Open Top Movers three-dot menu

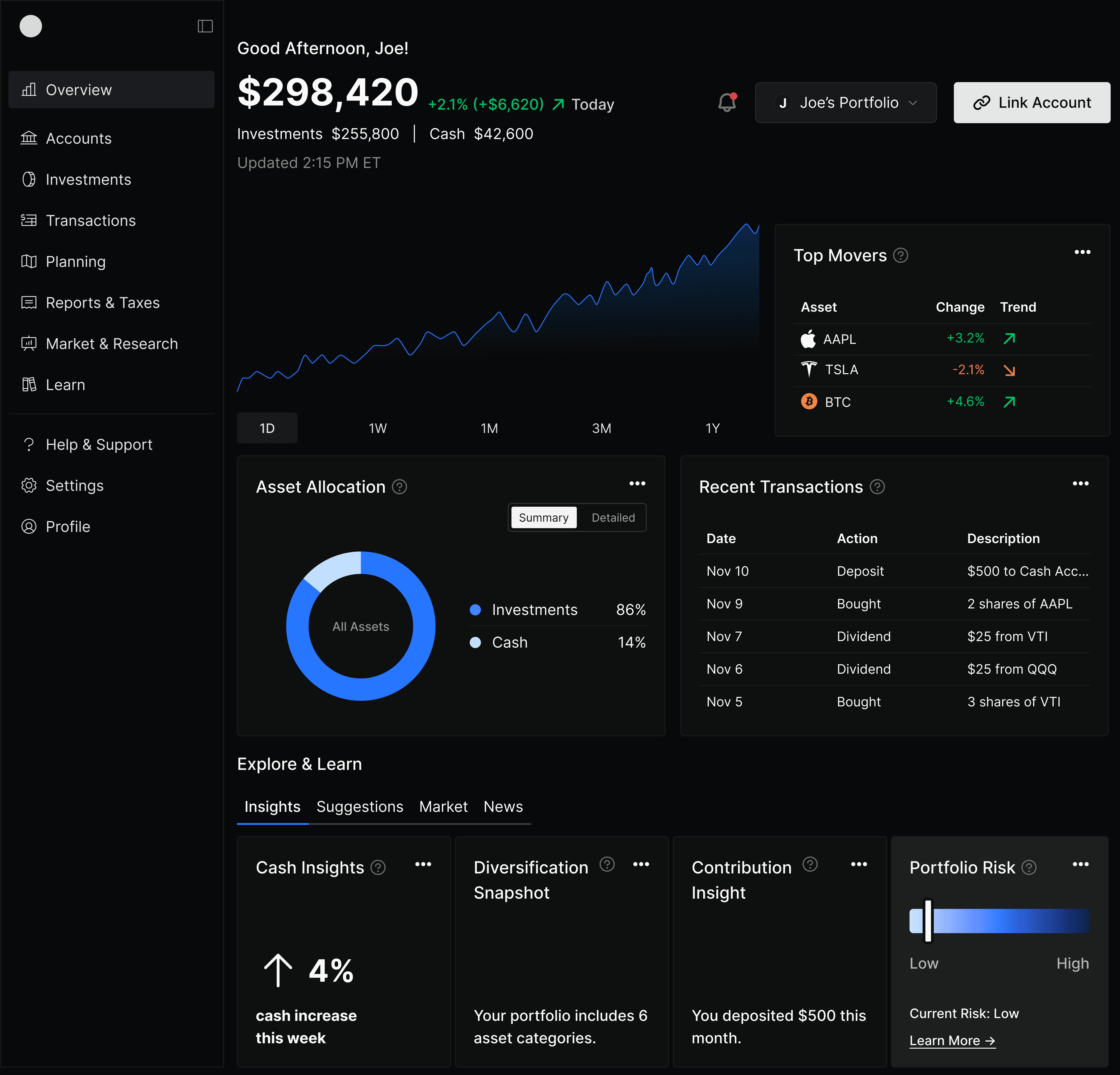coord(1082,252)
